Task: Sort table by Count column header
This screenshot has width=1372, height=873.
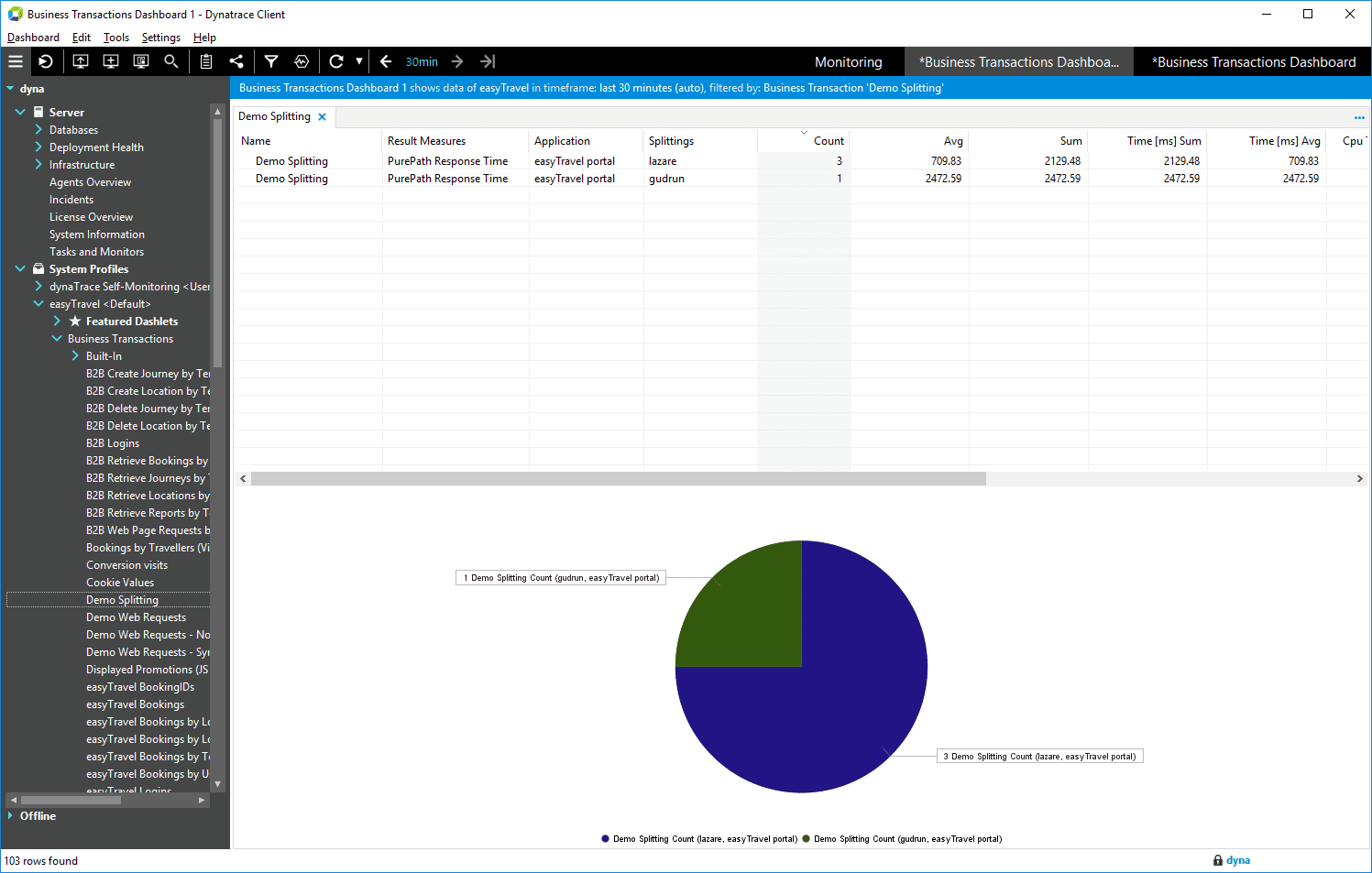Action: coord(804,141)
